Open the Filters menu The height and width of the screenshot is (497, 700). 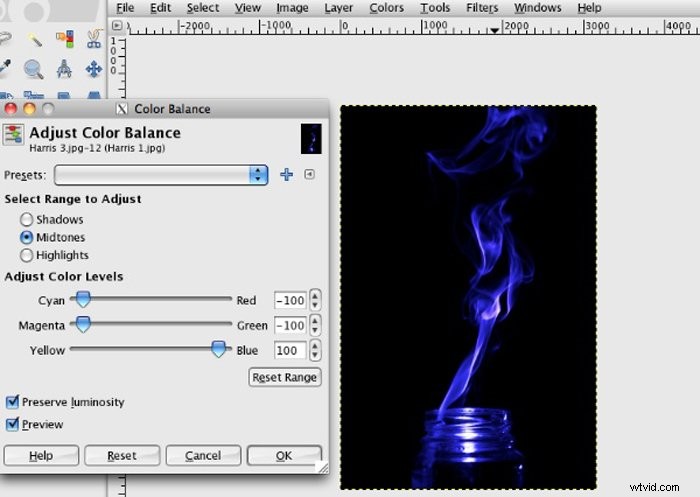pos(482,8)
